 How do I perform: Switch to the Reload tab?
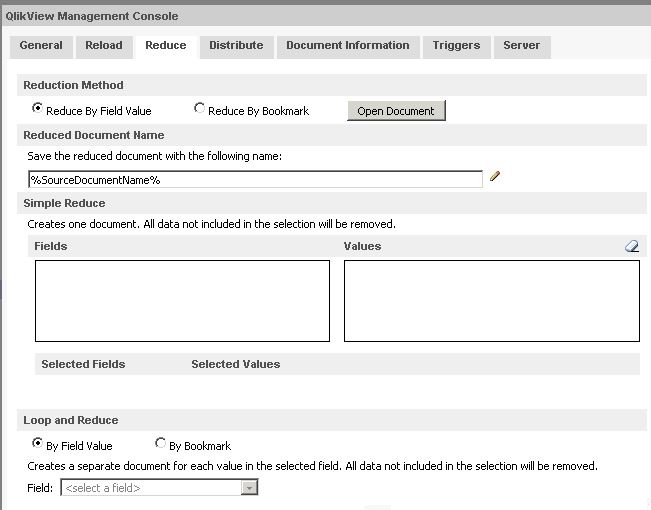click(104, 46)
